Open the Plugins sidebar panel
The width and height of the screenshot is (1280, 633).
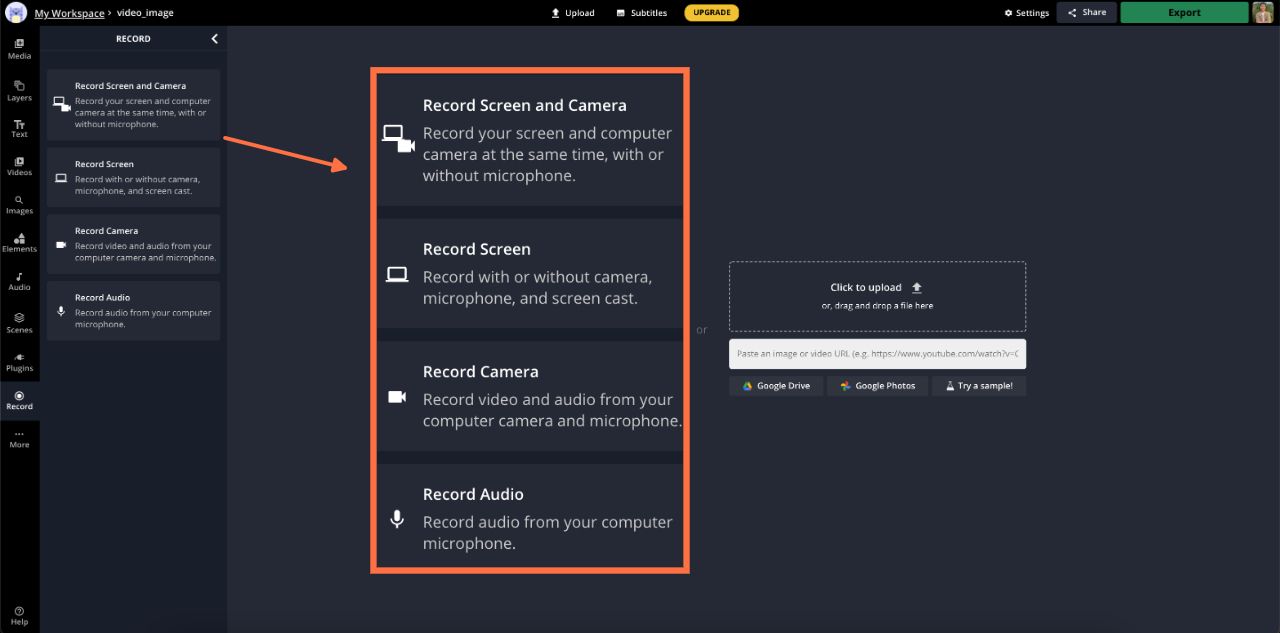(x=19, y=361)
